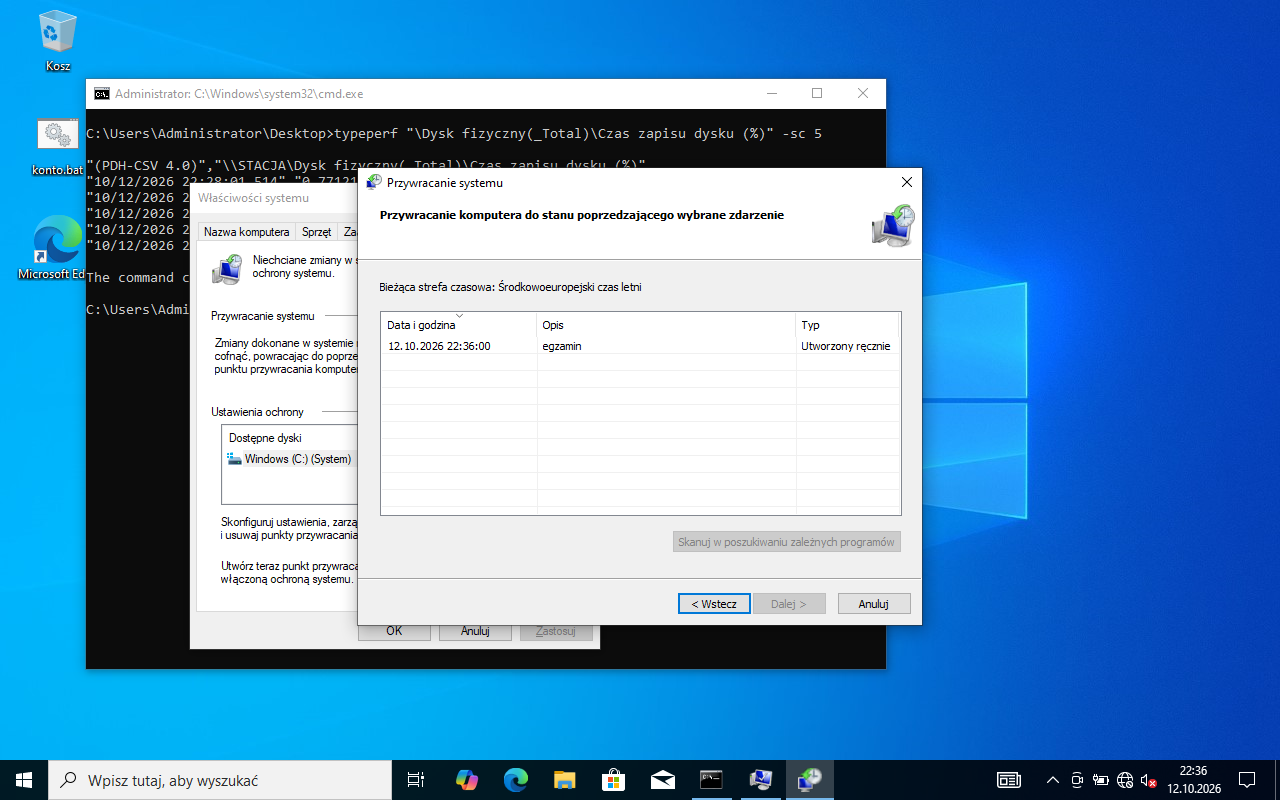Click the Task View taskbar icon
Image resolution: width=1280 pixels, height=800 pixels.
pos(417,780)
